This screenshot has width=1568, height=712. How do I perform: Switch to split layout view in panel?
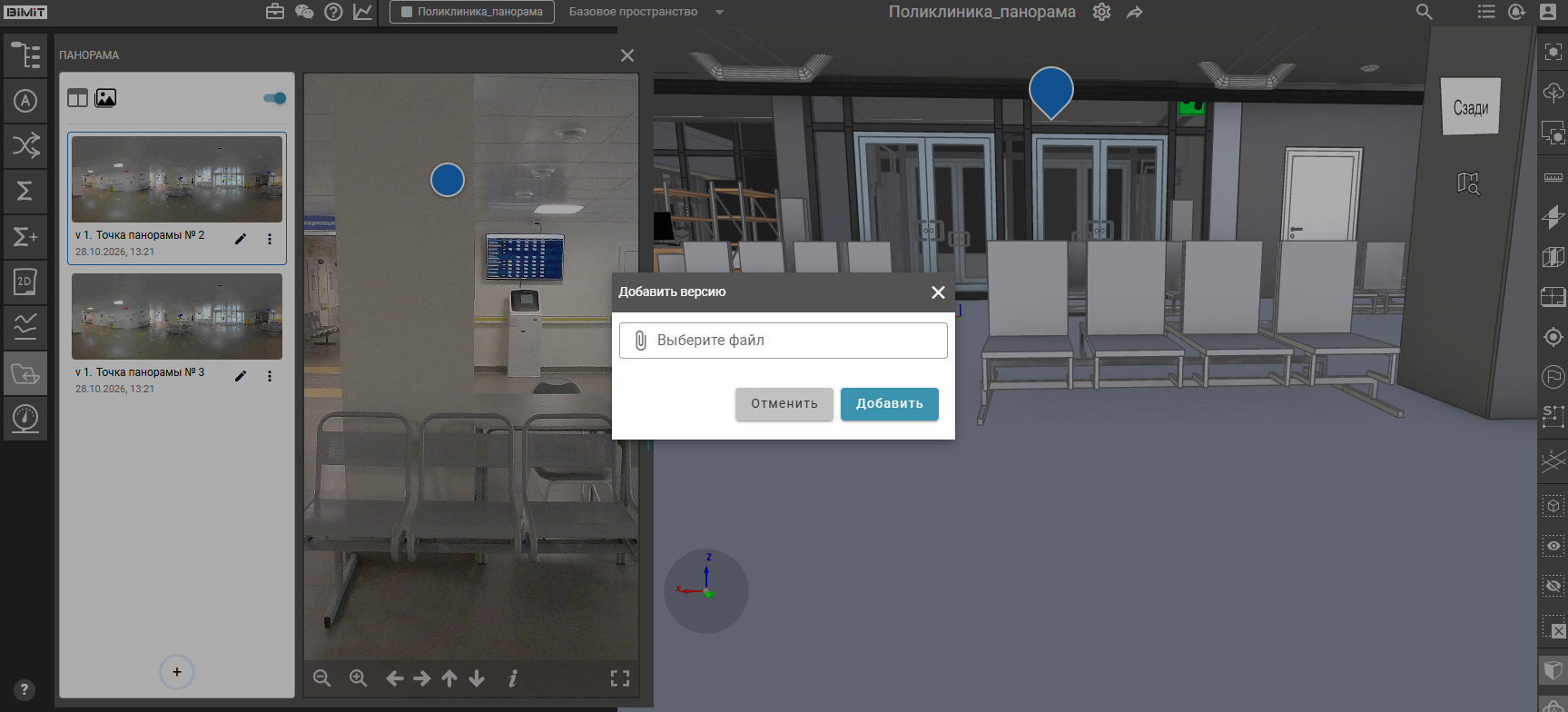click(x=78, y=98)
